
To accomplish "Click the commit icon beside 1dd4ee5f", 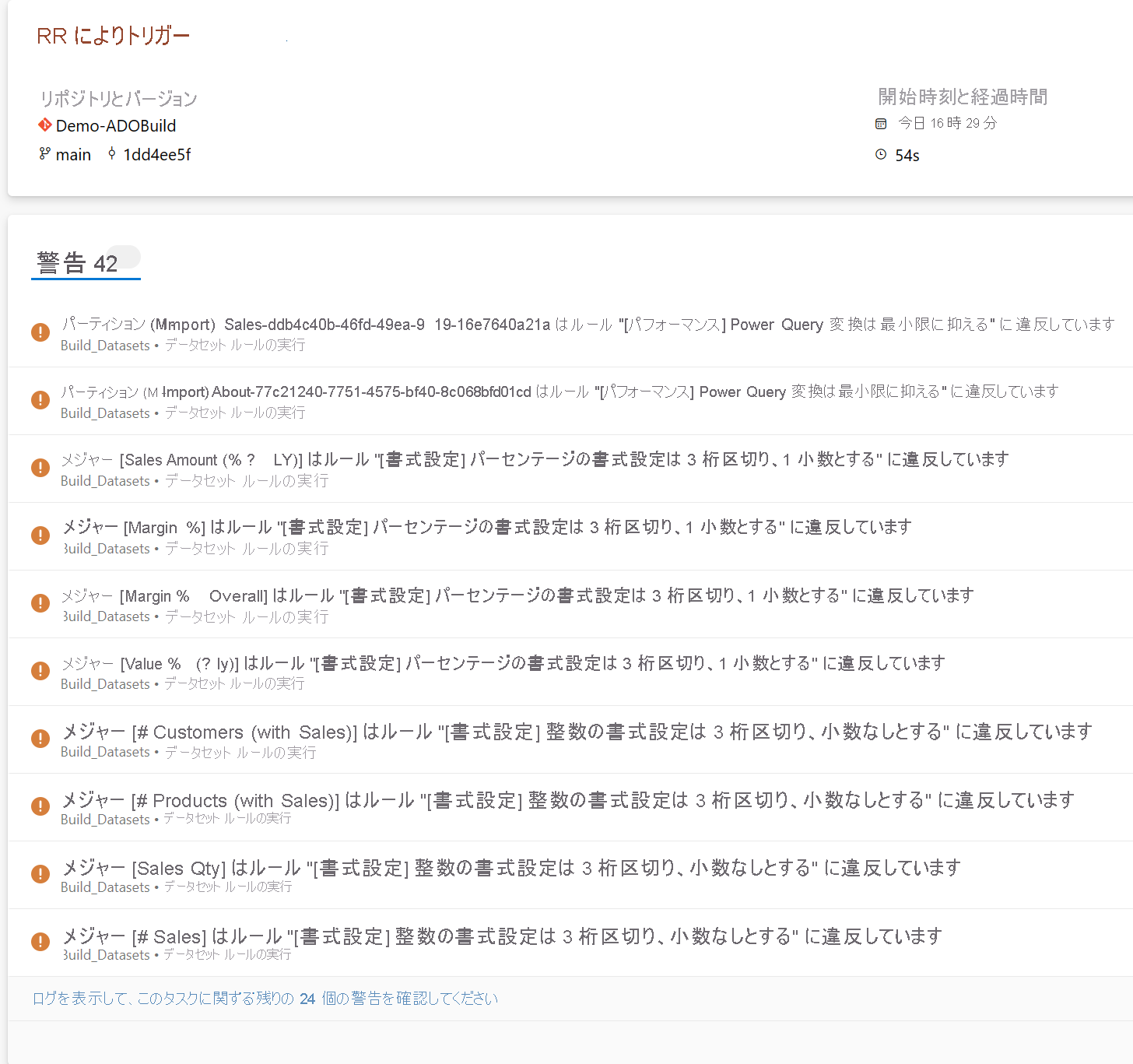I will pyautogui.click(x=111, y=155).
